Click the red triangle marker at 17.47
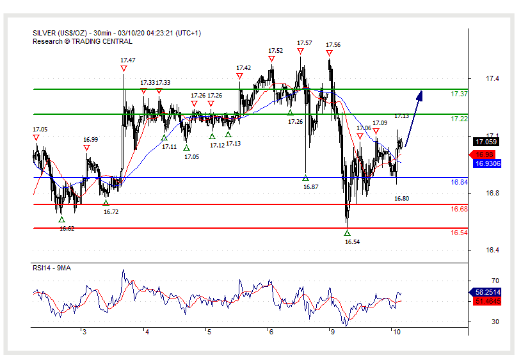 (124, 68)
